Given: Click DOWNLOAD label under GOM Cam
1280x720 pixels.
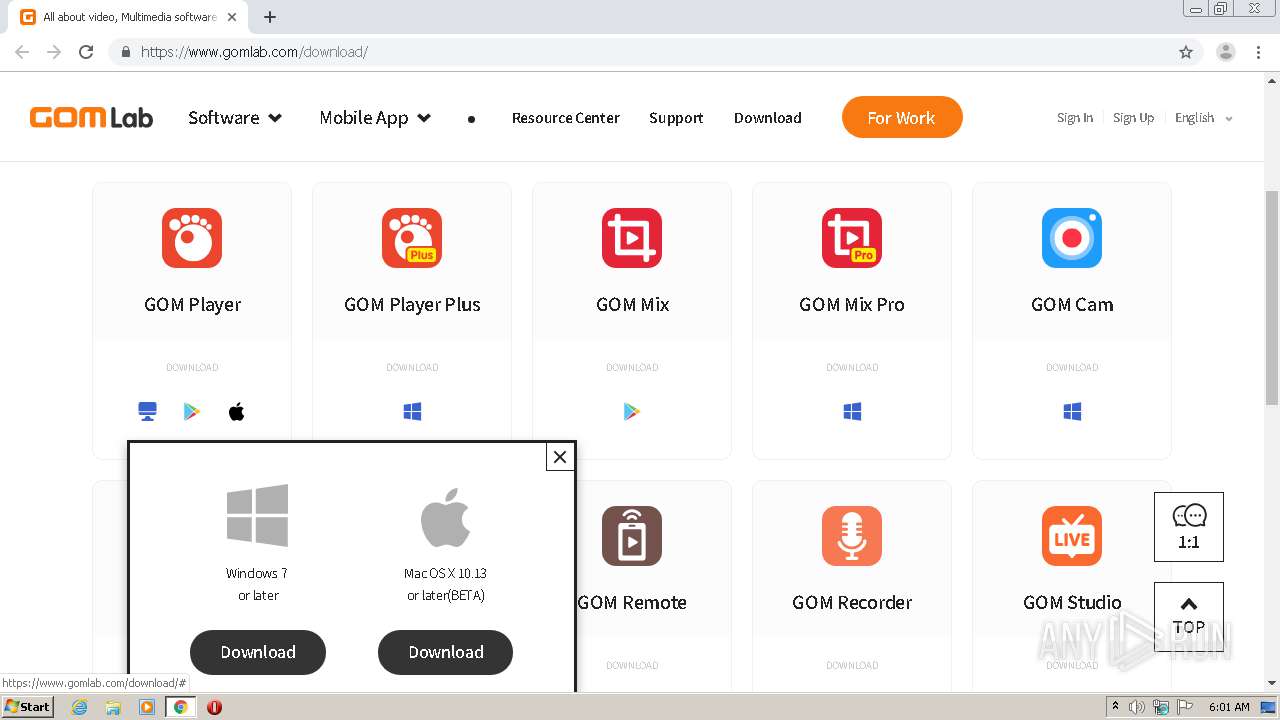Looking at the screenshot, I should [x=1072, y=367].
